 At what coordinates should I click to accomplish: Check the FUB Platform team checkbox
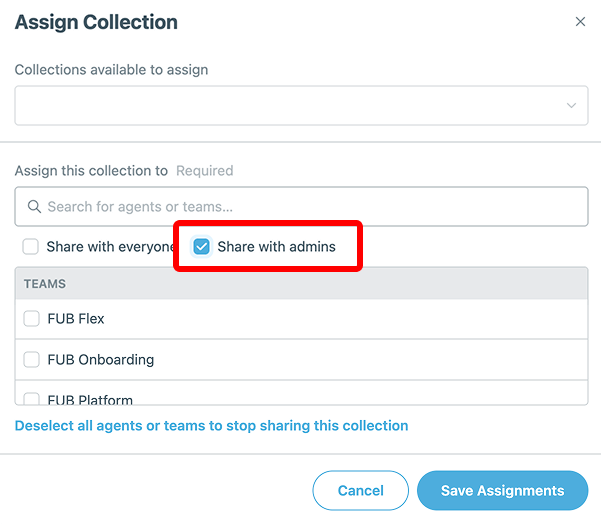[31, 400]
